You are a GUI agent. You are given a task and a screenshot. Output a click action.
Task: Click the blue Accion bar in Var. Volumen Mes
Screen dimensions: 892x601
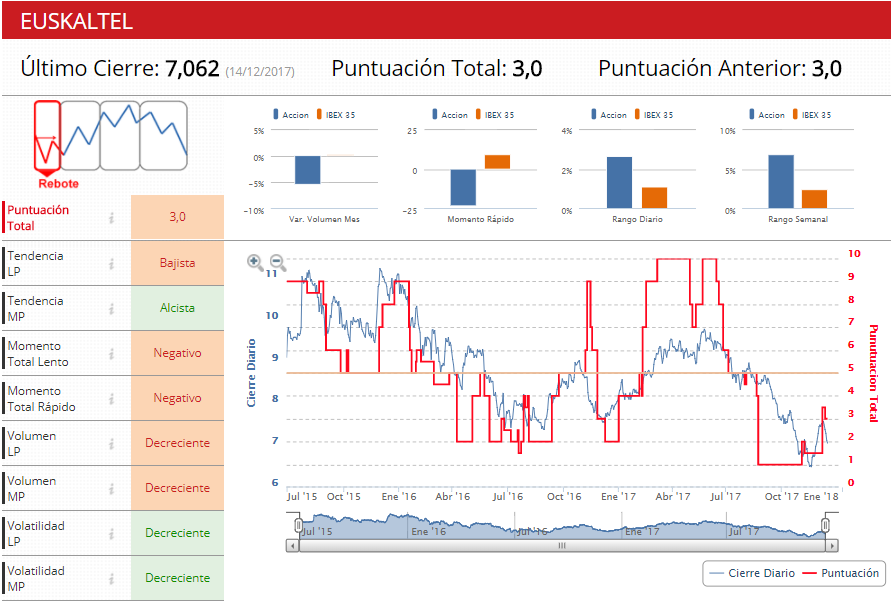(x=307, y=170)
